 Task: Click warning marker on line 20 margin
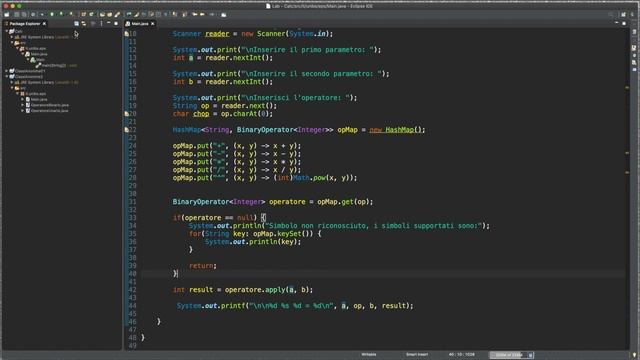tap(127, 114)
